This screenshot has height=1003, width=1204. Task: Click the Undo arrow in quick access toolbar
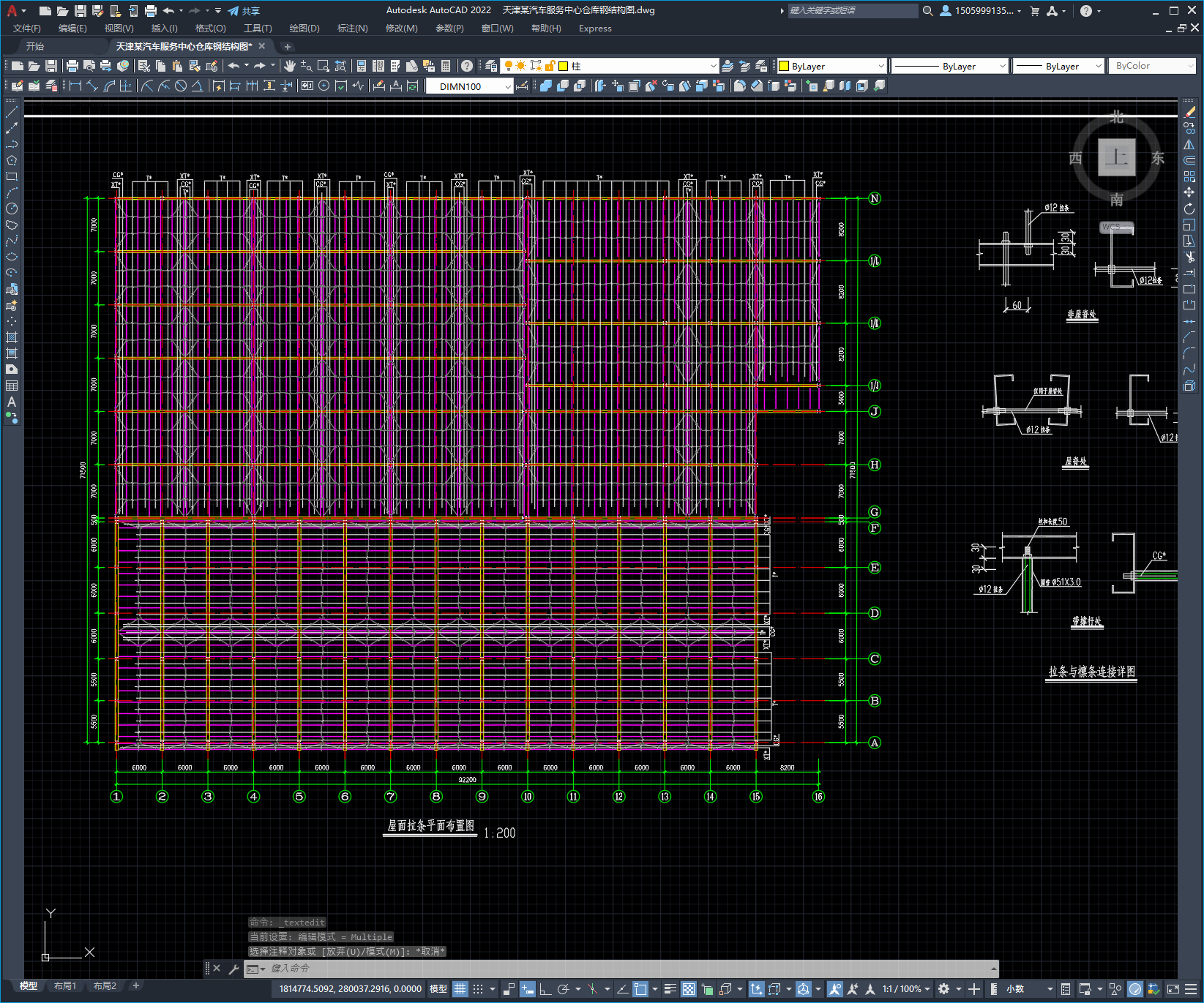[x=169, y=11]
